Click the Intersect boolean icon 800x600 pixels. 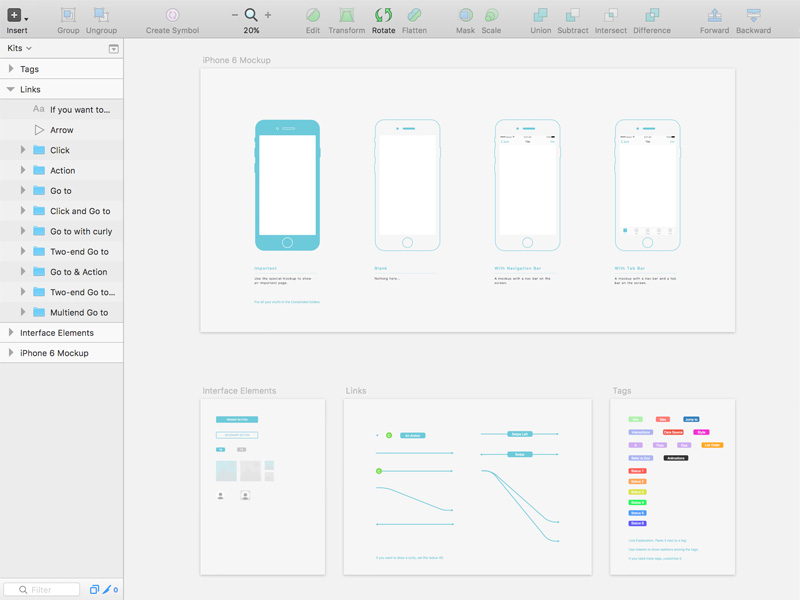tap(610, 16)
